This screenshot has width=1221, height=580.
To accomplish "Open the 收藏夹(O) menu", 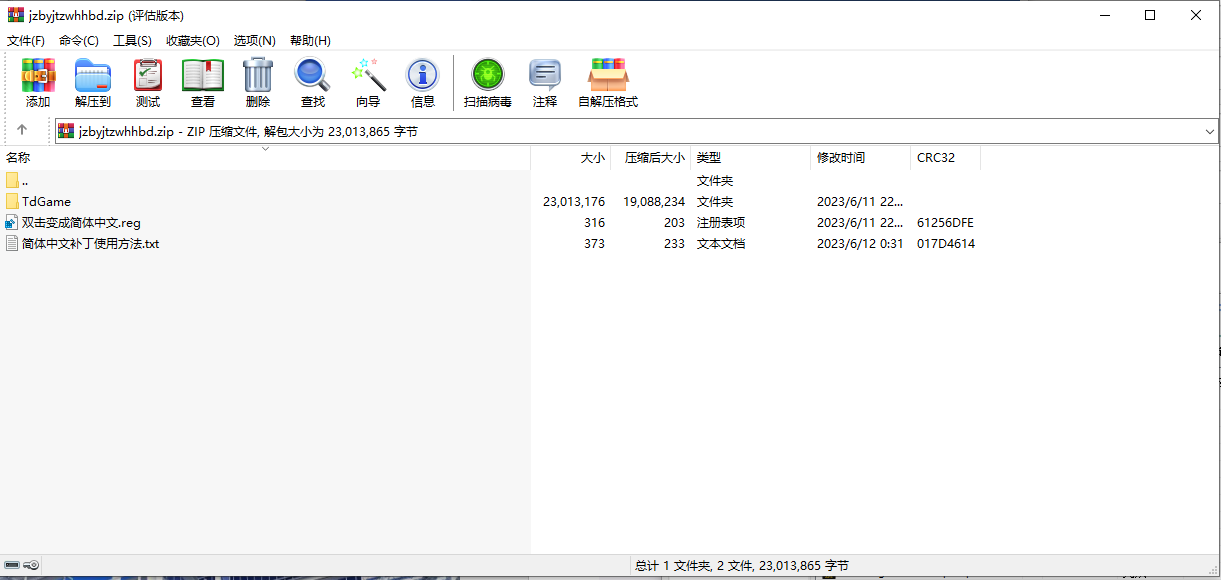I will pyautogui.click(x=193, y=40).
